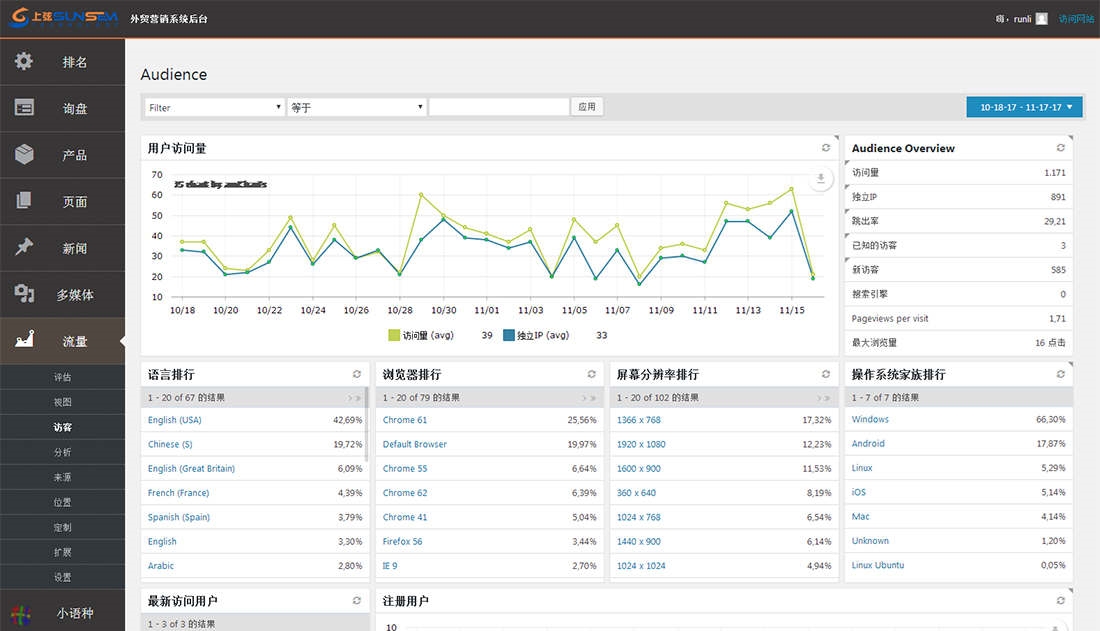Image resolution: width=1100 pixels, height=631 pixels.
Task: Click the Pageviews per visit row
Action: pos(958,319)
